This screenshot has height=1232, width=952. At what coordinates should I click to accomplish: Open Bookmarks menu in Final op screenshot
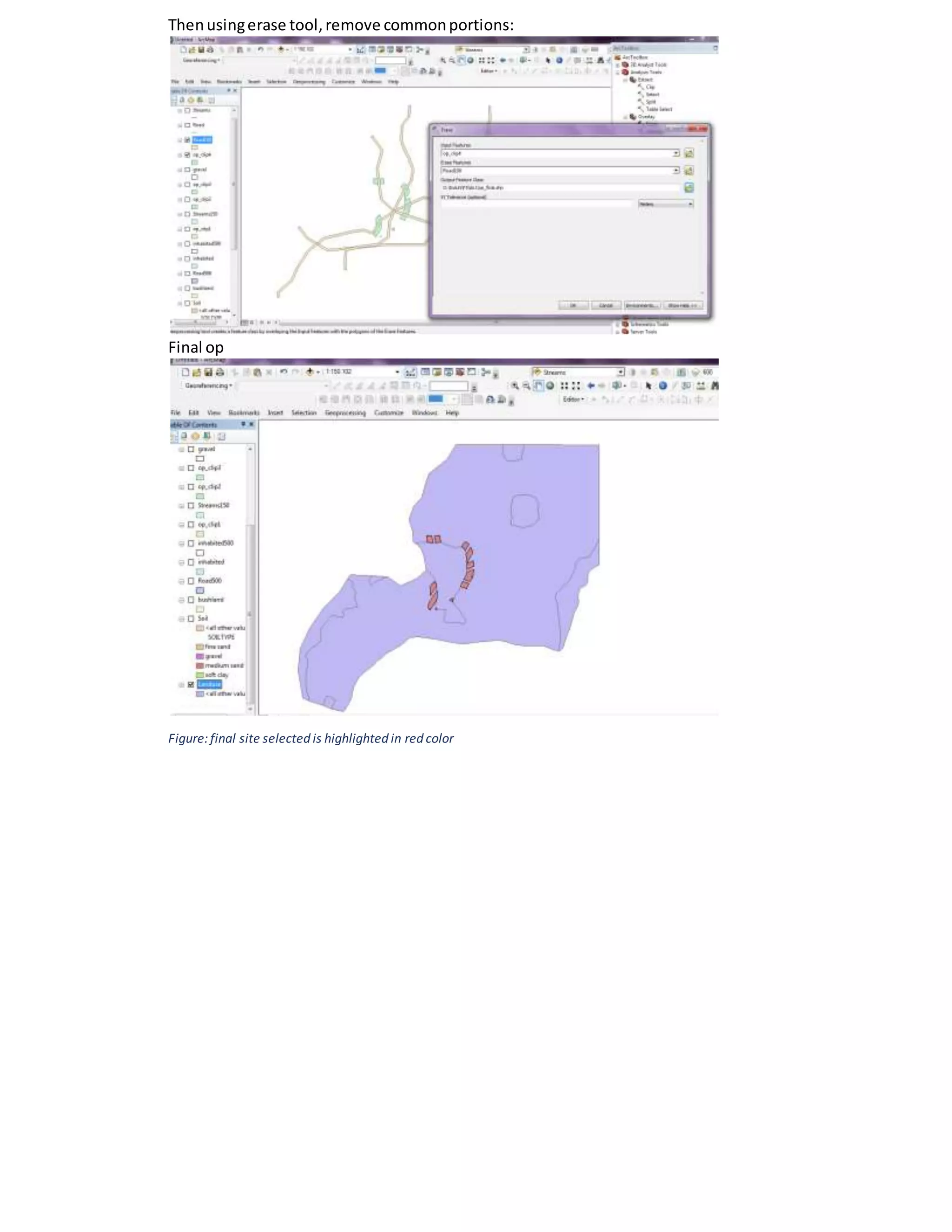[x=244, y=413]
